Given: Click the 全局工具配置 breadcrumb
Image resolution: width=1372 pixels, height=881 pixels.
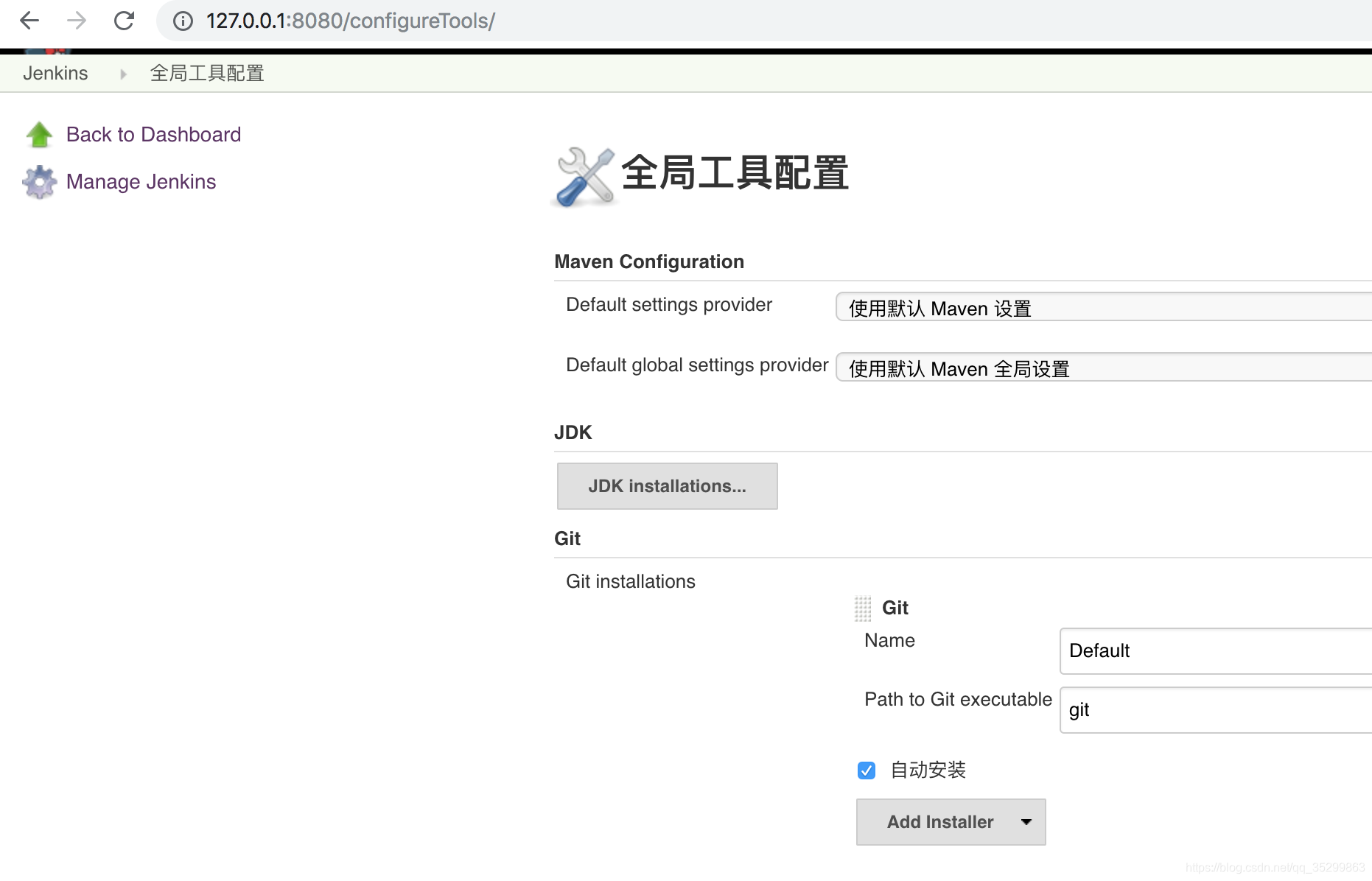Looking at the screenshot, I should 207,73.
